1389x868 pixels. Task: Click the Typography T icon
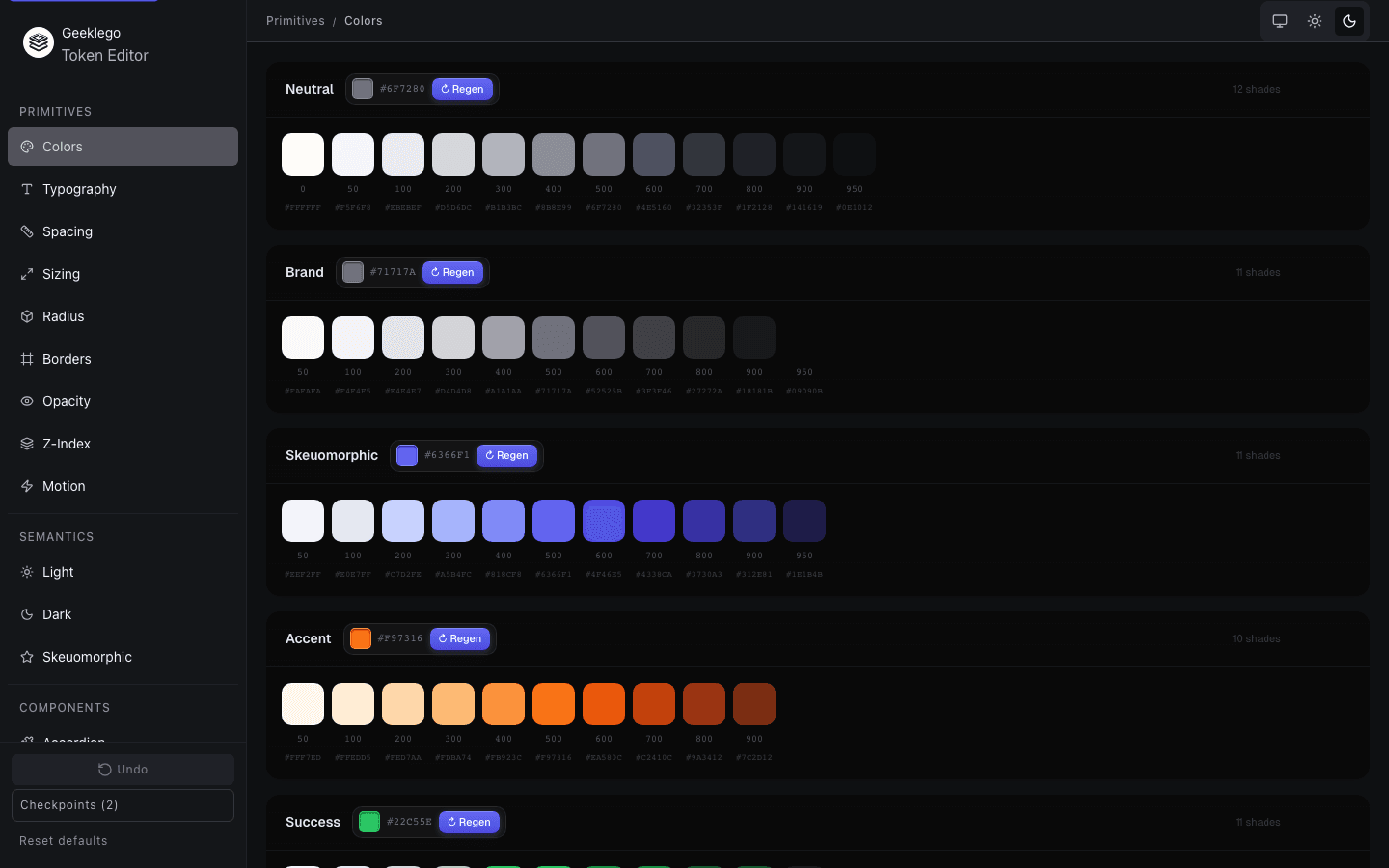27,189
